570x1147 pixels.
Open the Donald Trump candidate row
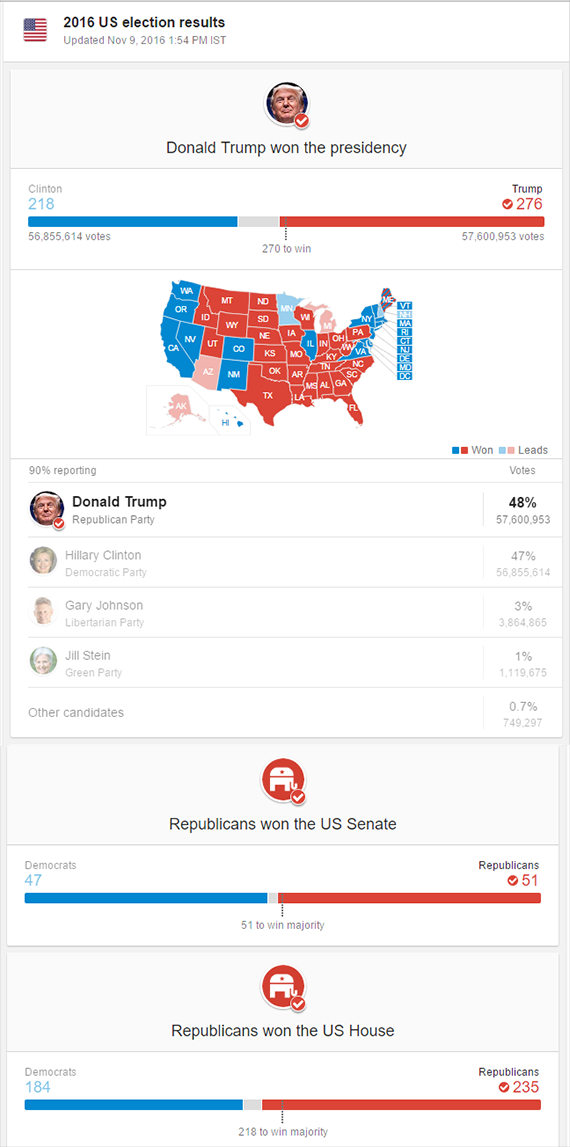[x=290, y=510]
